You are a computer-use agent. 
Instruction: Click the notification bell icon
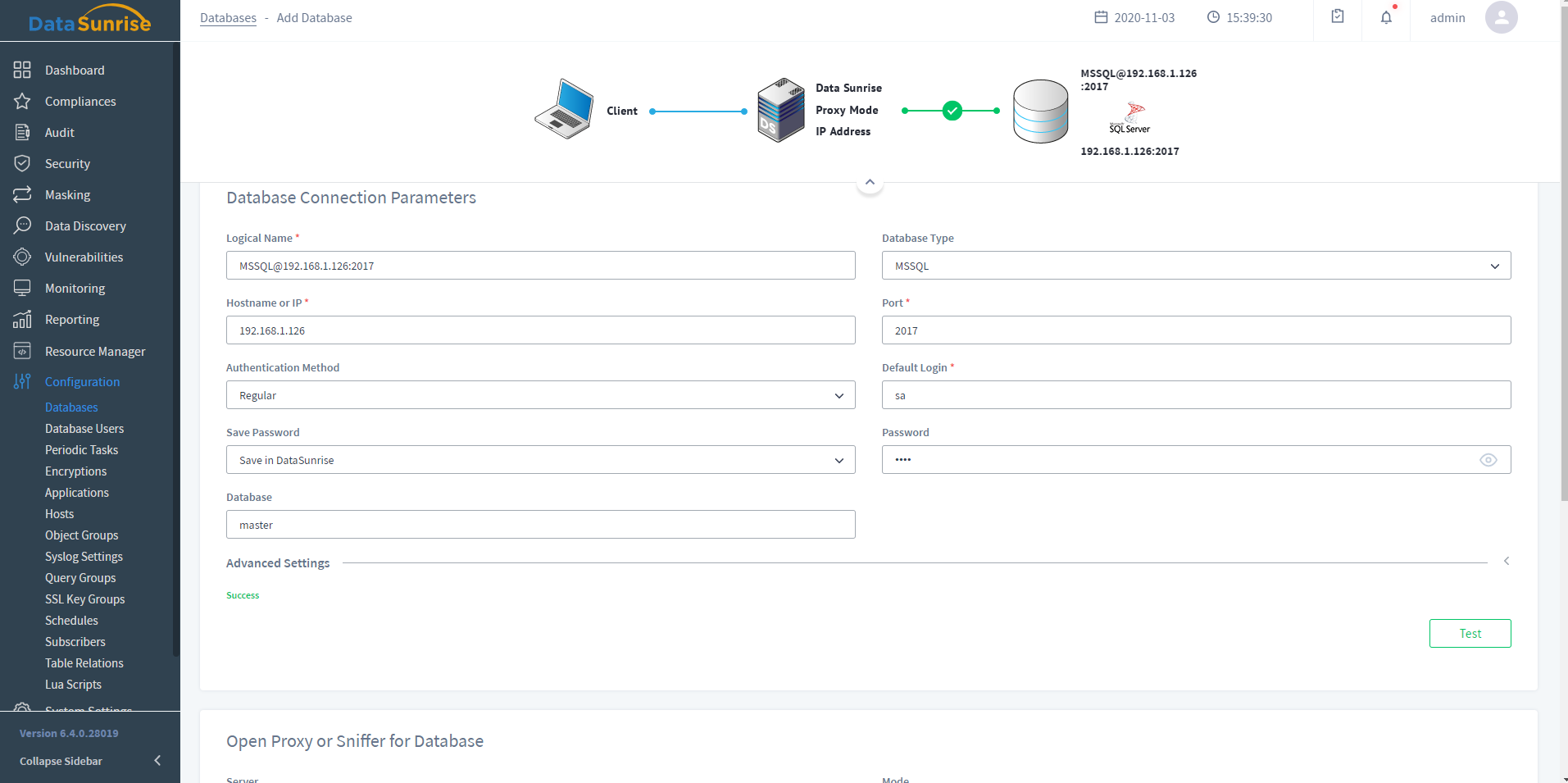pyautogui.click(x=1386, y=17)
